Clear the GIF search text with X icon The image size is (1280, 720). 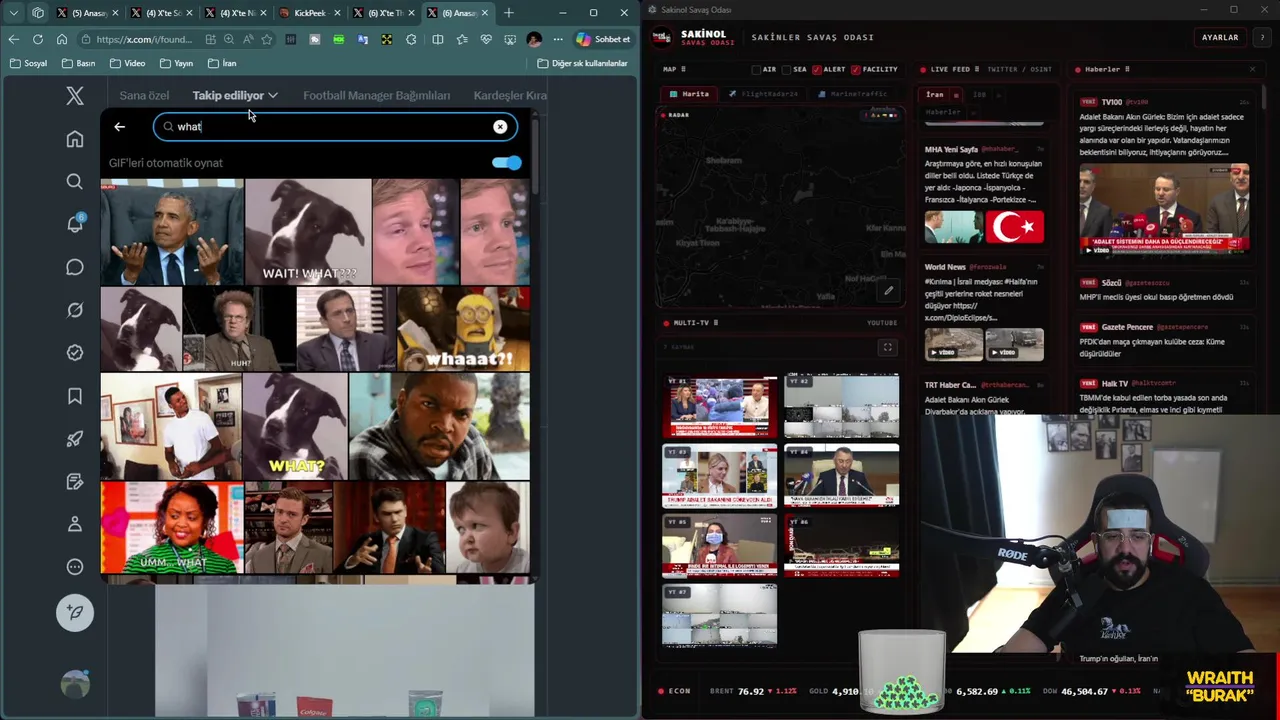(x=500, y=127)
